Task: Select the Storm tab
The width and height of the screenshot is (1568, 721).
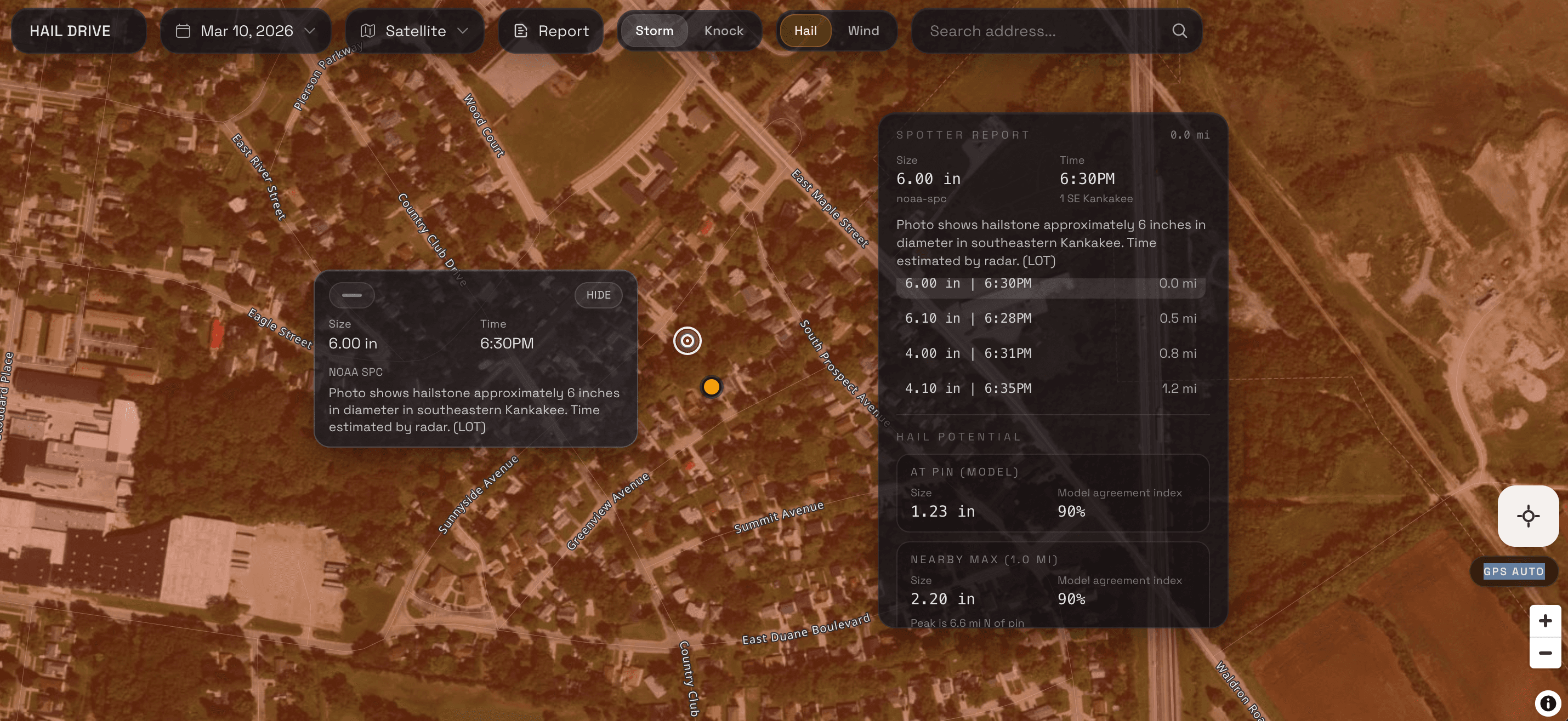Action: (655, 31)
